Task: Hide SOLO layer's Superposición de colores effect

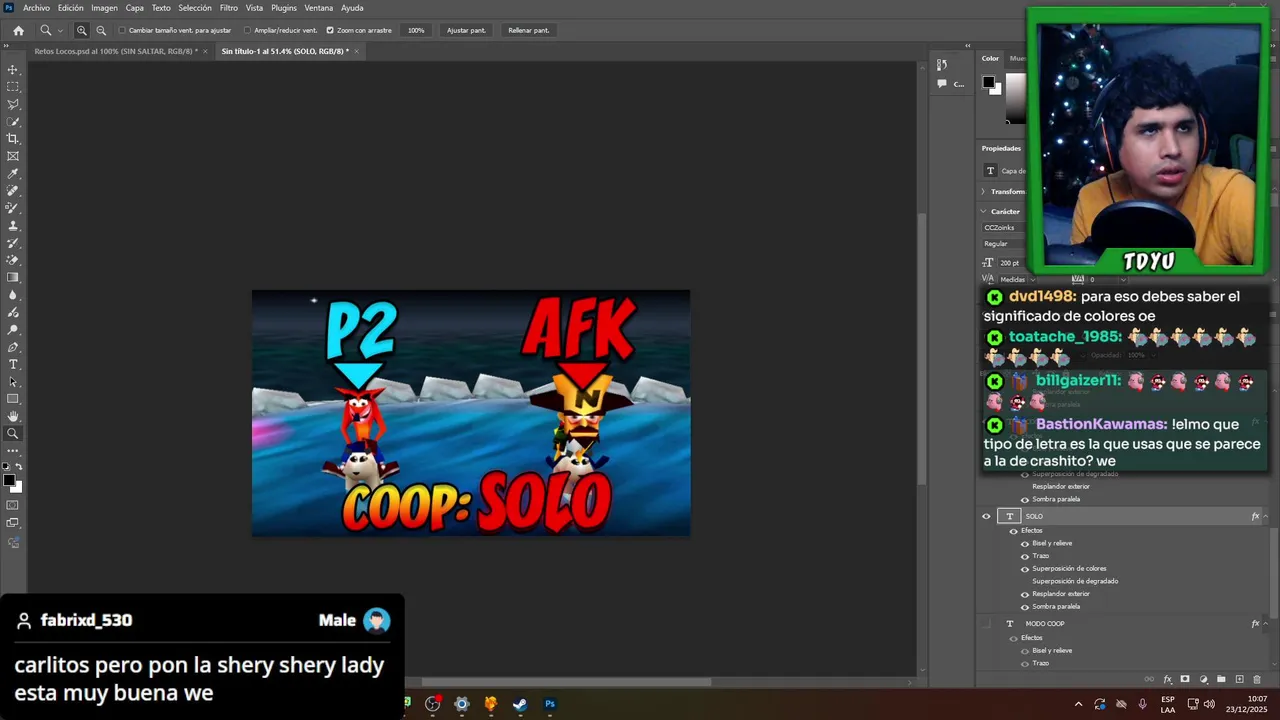Action: 1024,569
